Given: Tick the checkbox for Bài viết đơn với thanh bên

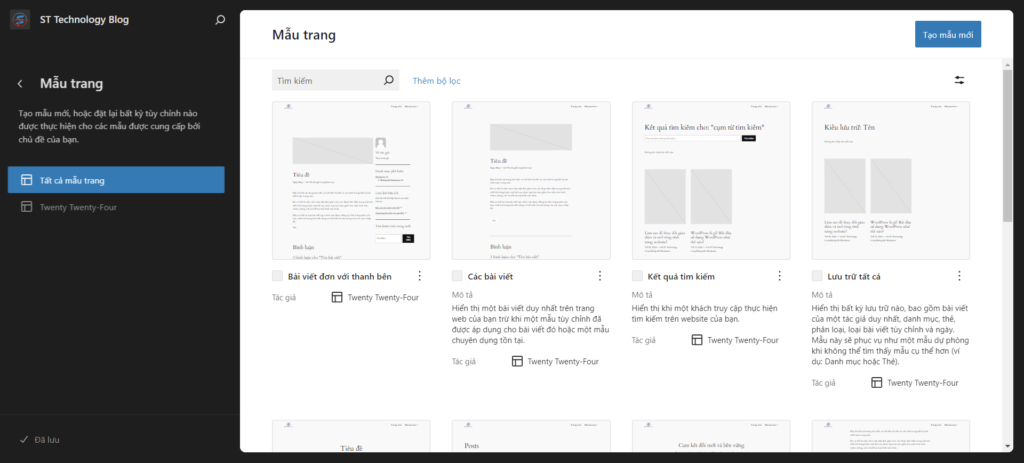Looking at the screenshot, I should pyautogui.click(x=278, y=276).
